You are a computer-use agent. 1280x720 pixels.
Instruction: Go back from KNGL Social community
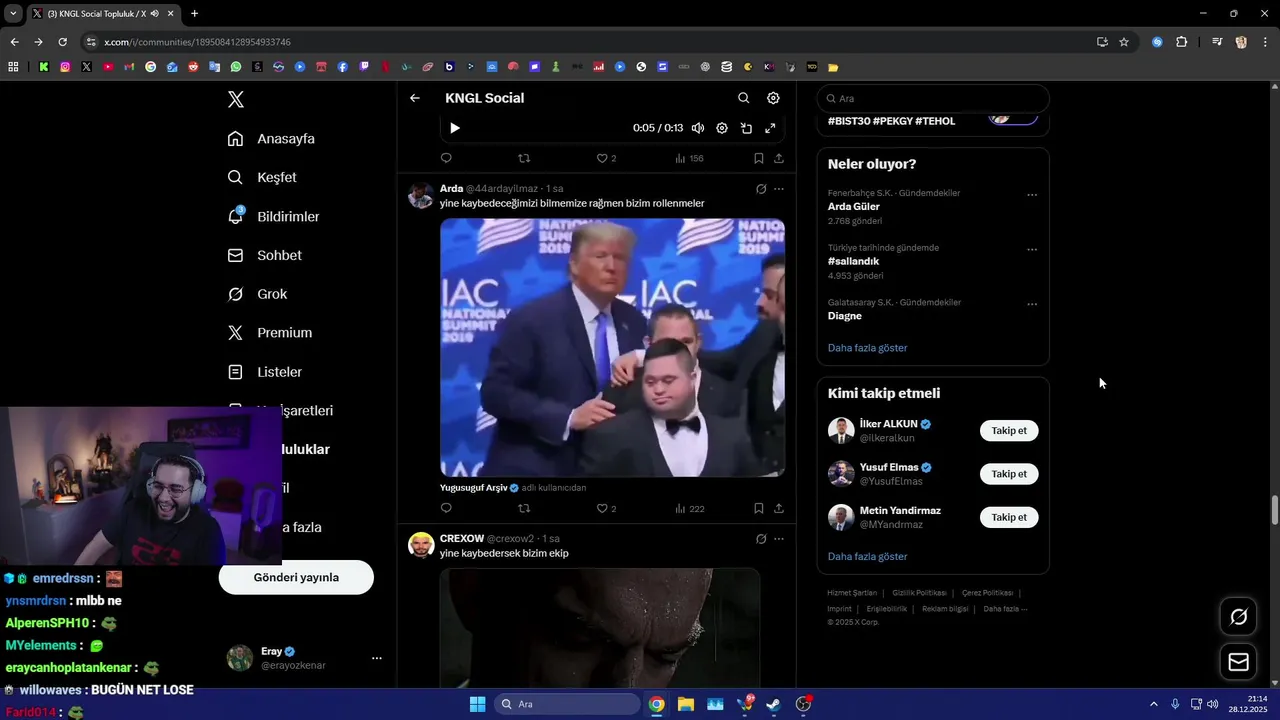click(x=415, y=98)
